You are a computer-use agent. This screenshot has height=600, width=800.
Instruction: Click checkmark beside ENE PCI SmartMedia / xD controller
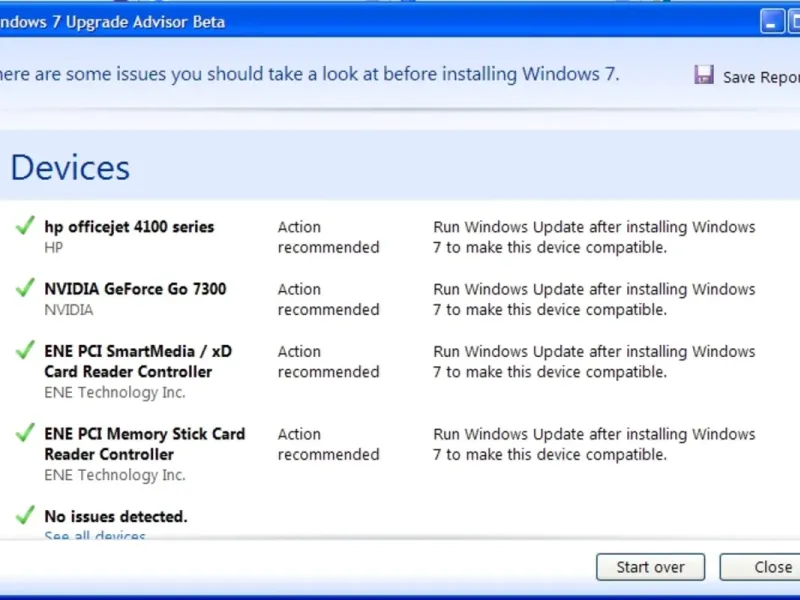tap(26, 351)
